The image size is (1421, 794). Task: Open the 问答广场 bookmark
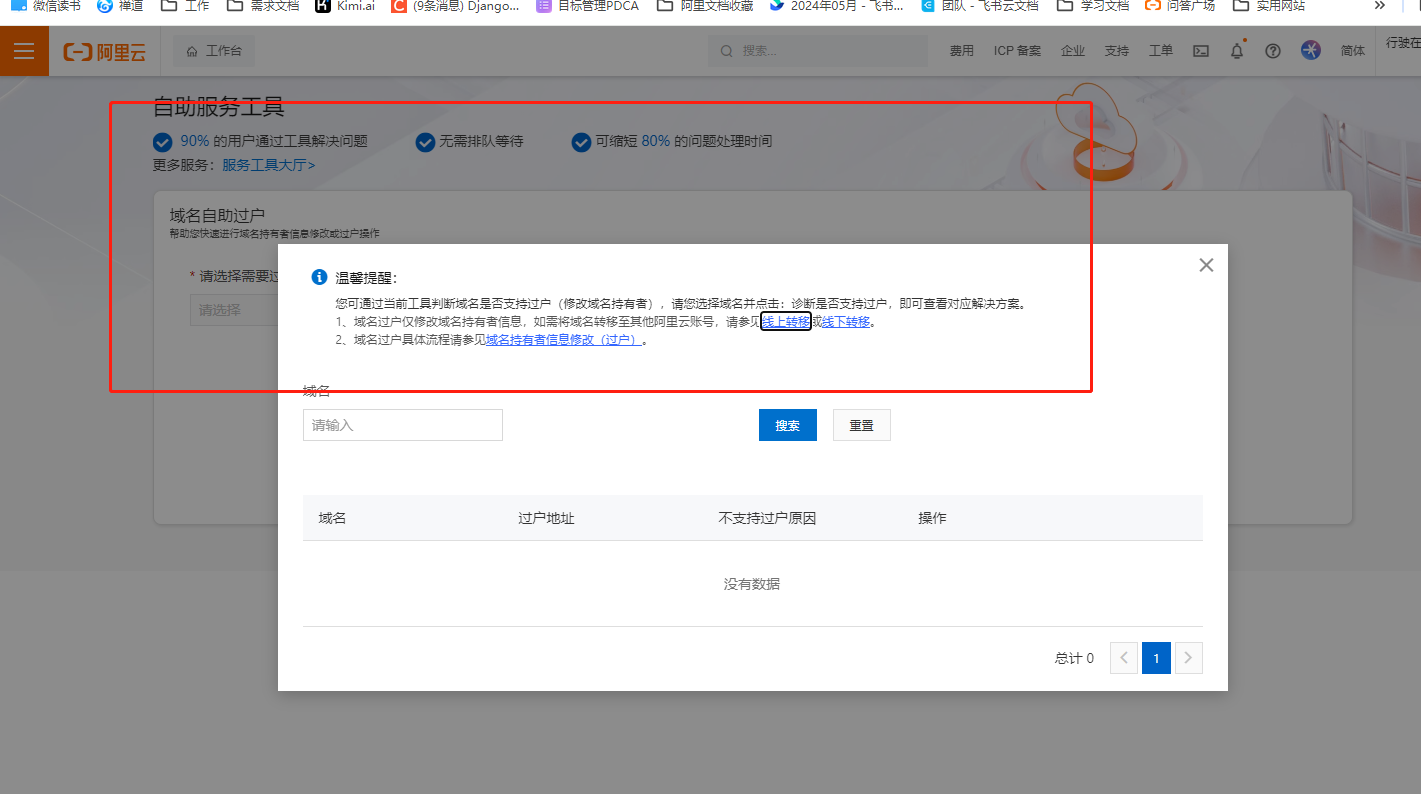(1180, 6)
